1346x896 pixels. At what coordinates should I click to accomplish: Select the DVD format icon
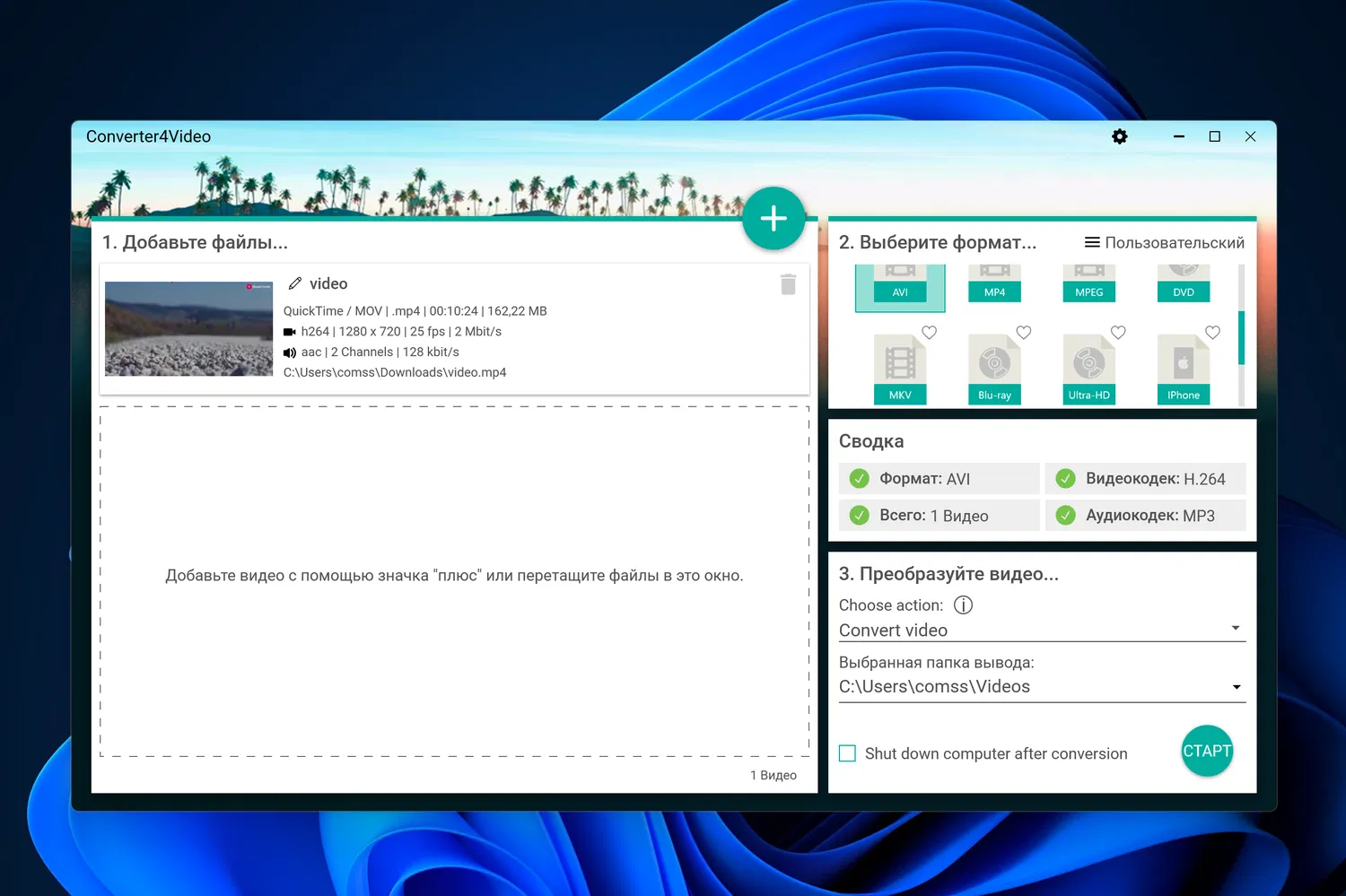pyautogui.click(x=1183, y=285)
